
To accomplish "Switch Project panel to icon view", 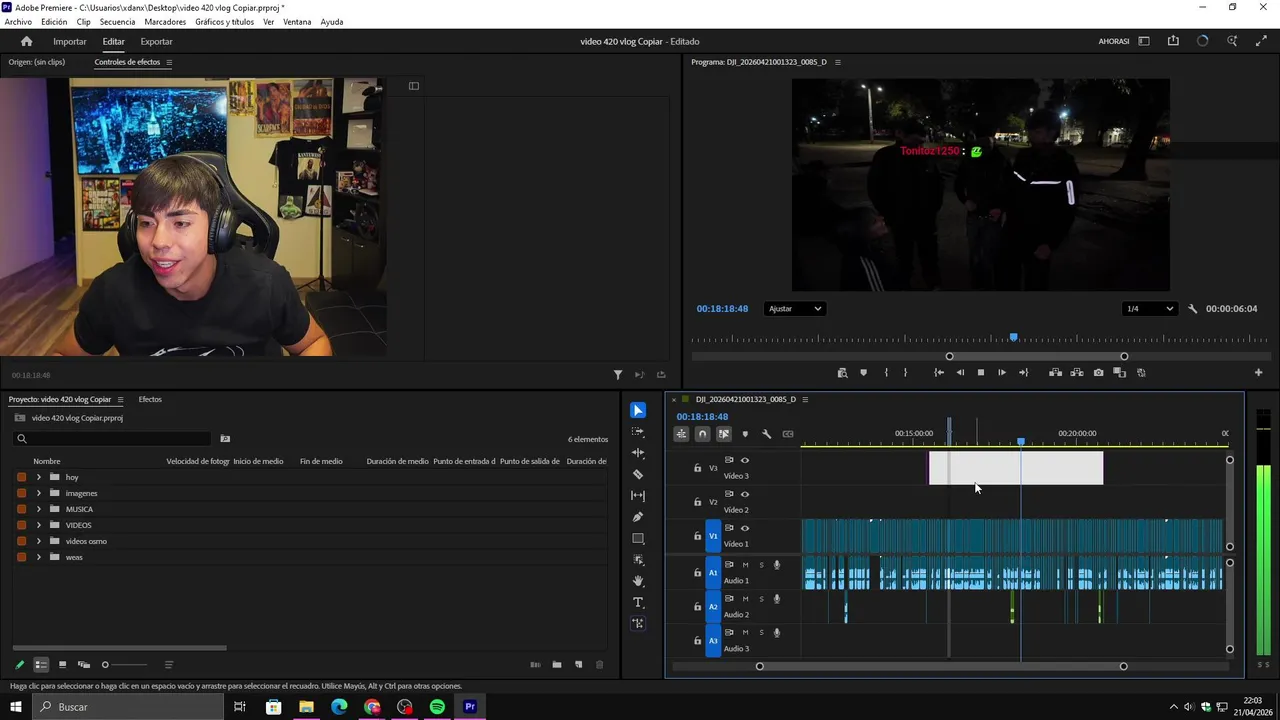I will point(62,665).
